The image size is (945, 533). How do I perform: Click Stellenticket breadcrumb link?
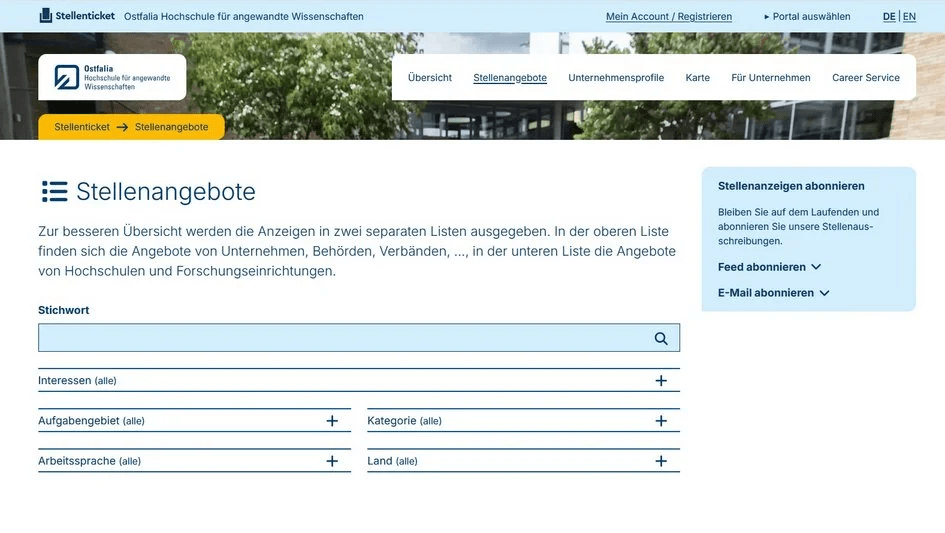[x=82, y=127]
